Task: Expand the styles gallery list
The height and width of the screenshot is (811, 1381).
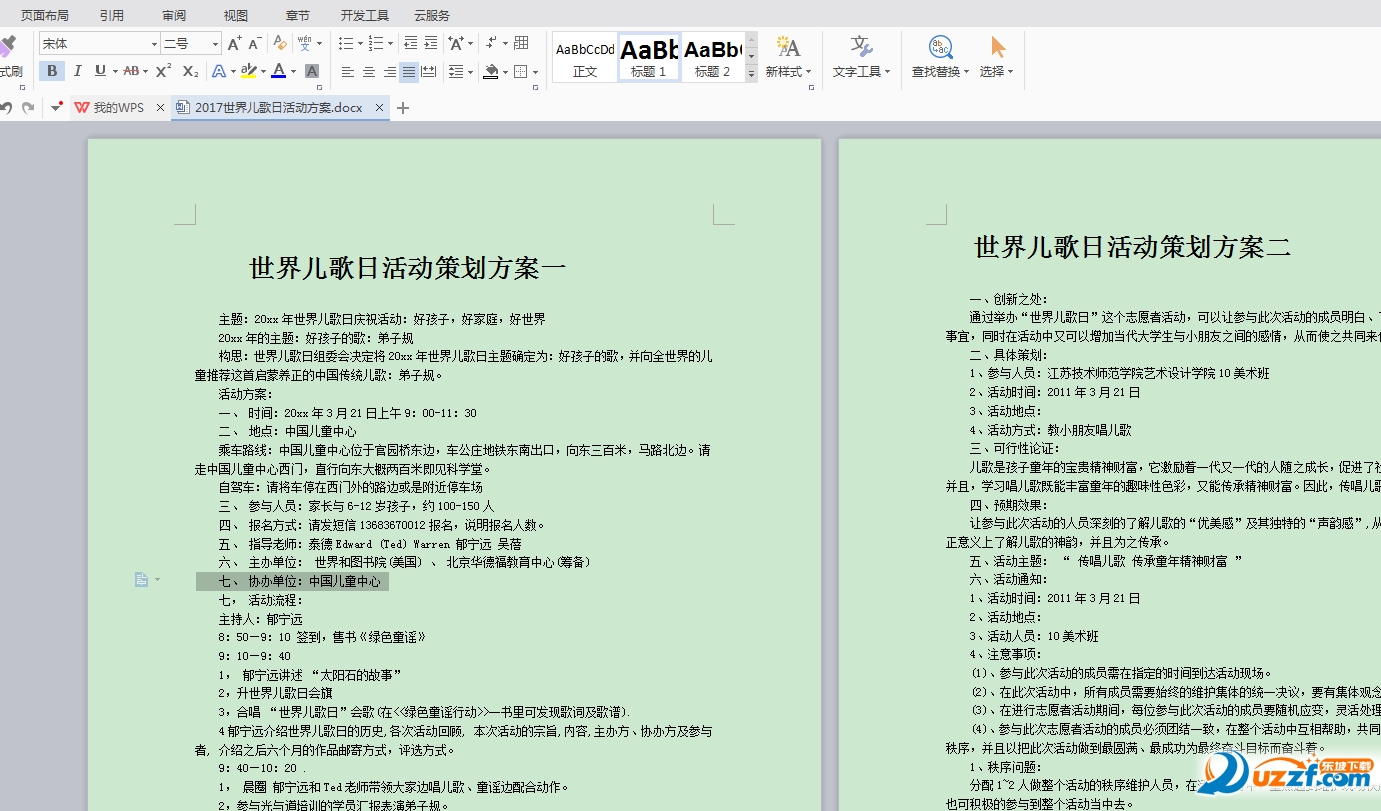Action: pos(752,74)
